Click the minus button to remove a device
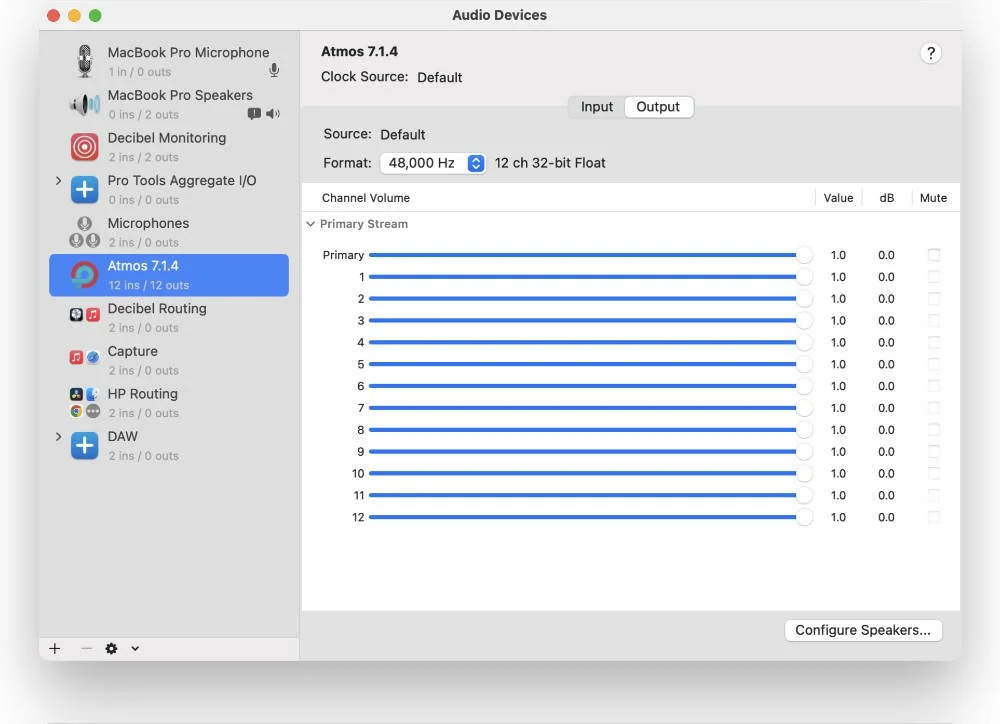The height and width of the screenshot is (724, 1000). click(x=86, y=648)
